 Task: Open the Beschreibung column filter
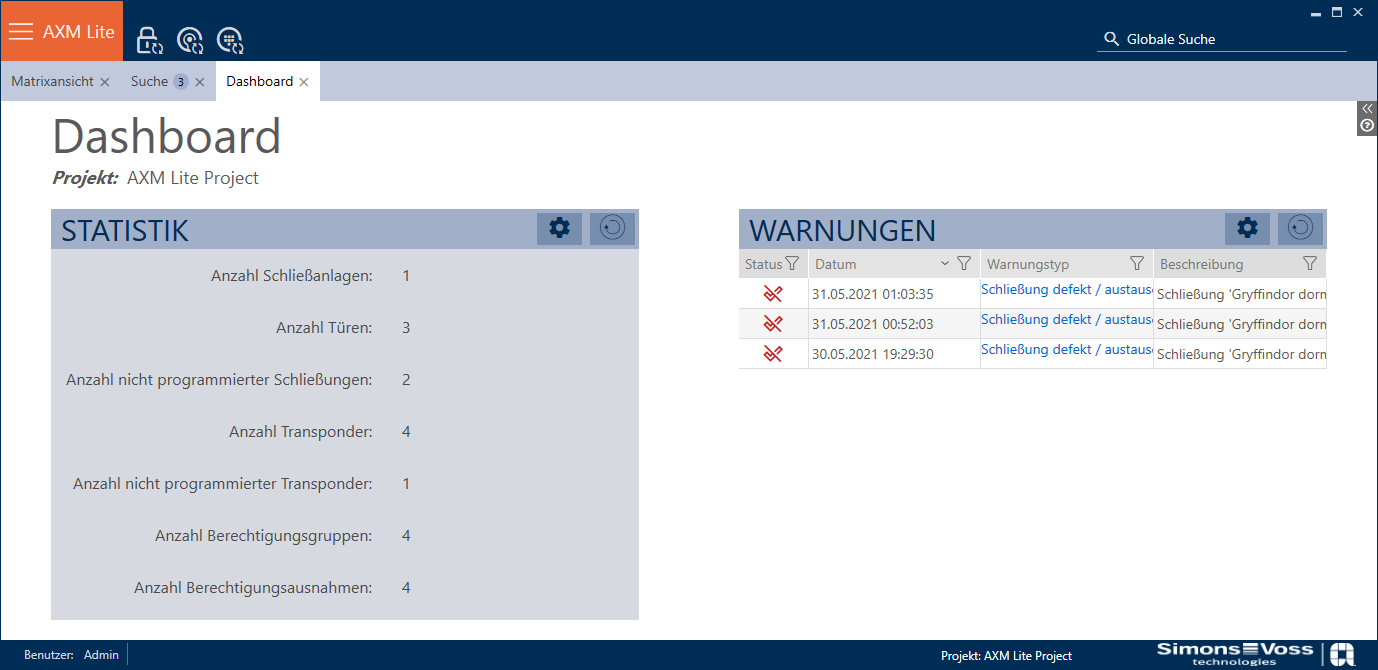pyautogui.click(x=1309, y=264)
